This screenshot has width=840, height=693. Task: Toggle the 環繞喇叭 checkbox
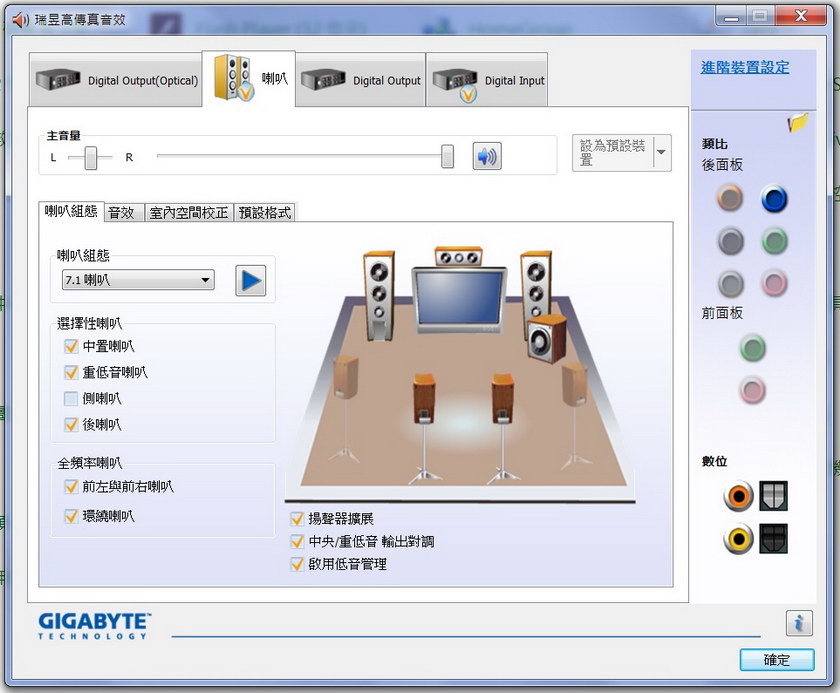pyautogui.click(x=71, y=516)
